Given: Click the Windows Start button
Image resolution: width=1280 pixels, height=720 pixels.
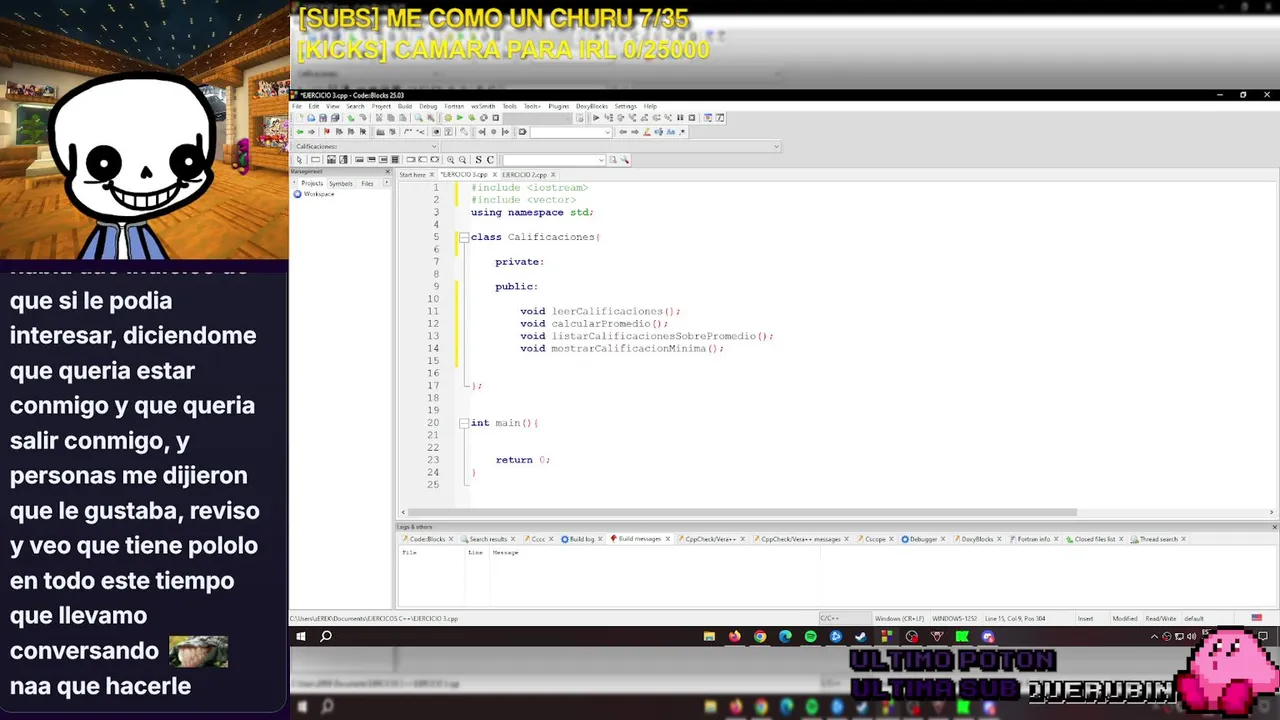Looking at the screenshot, I should pos(301,636).
